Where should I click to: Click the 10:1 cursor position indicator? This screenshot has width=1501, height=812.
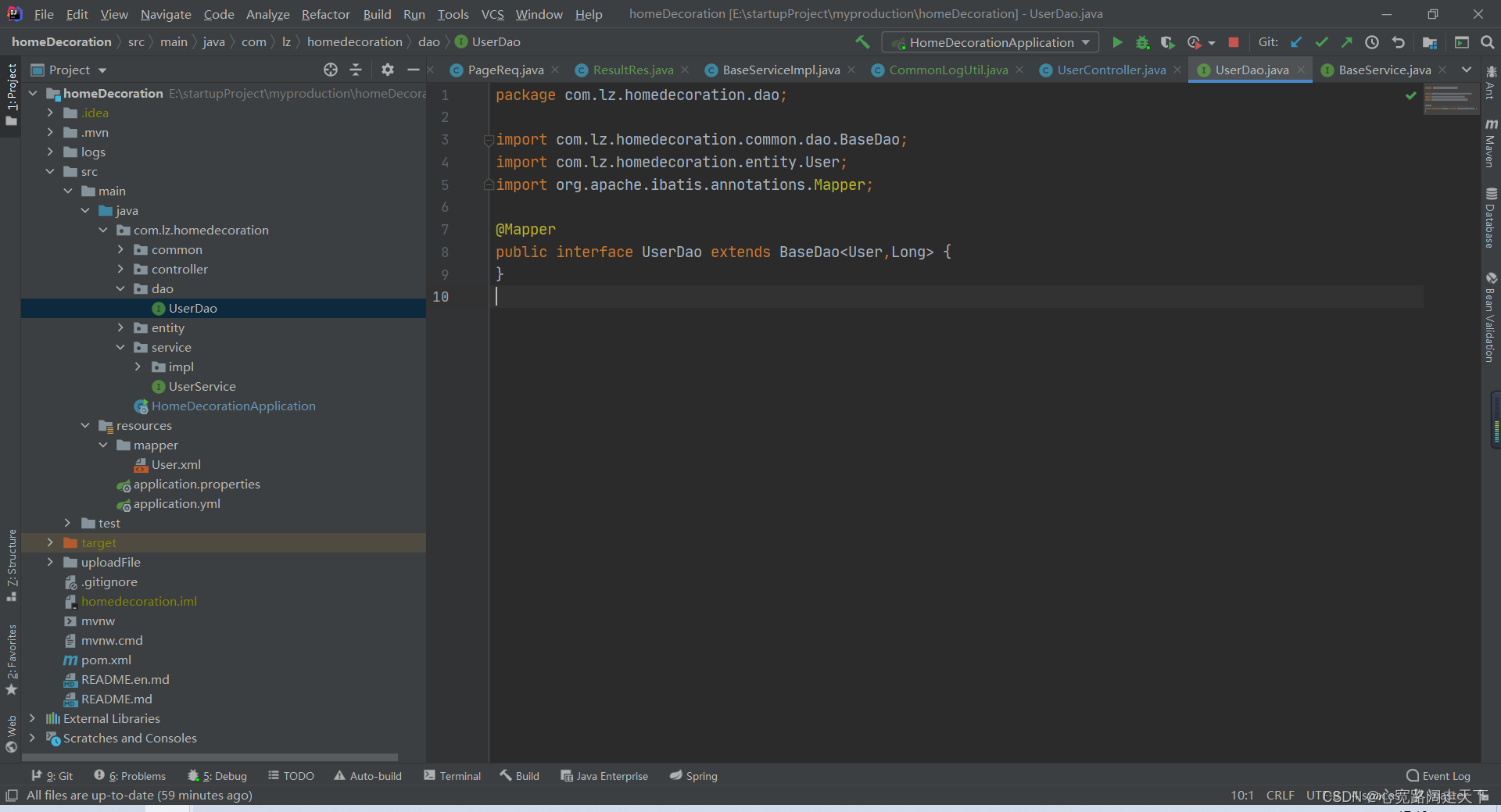coord(1242,795)
